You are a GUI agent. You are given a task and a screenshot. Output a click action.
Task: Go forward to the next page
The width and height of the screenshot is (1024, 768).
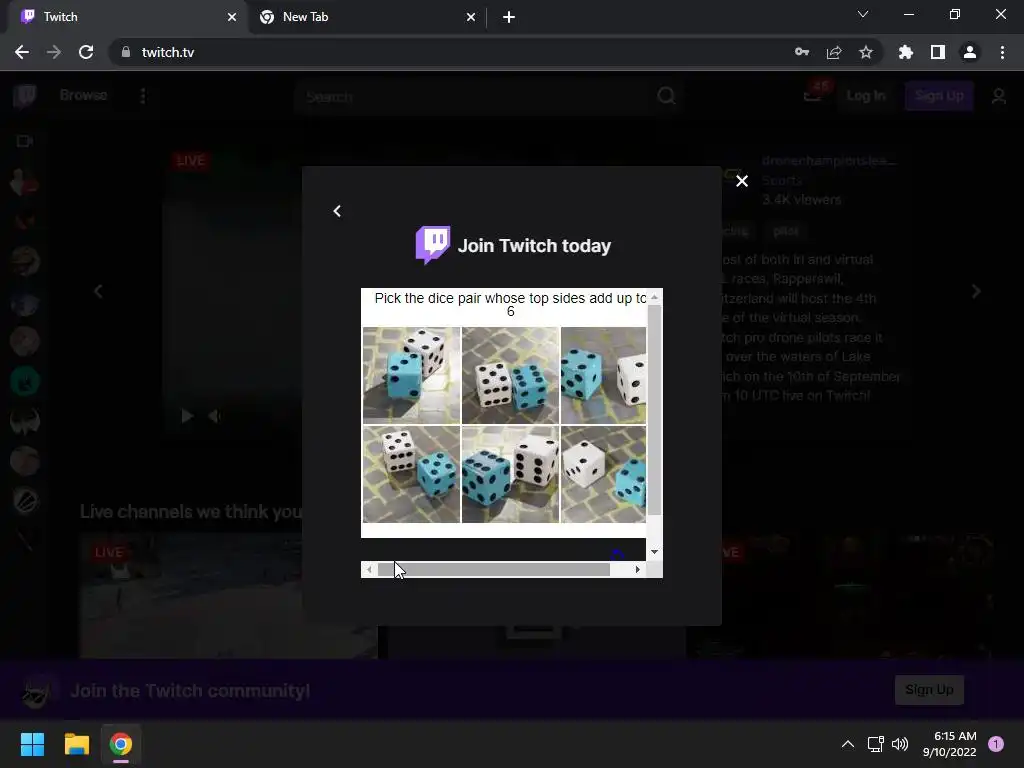click(54, 52)
